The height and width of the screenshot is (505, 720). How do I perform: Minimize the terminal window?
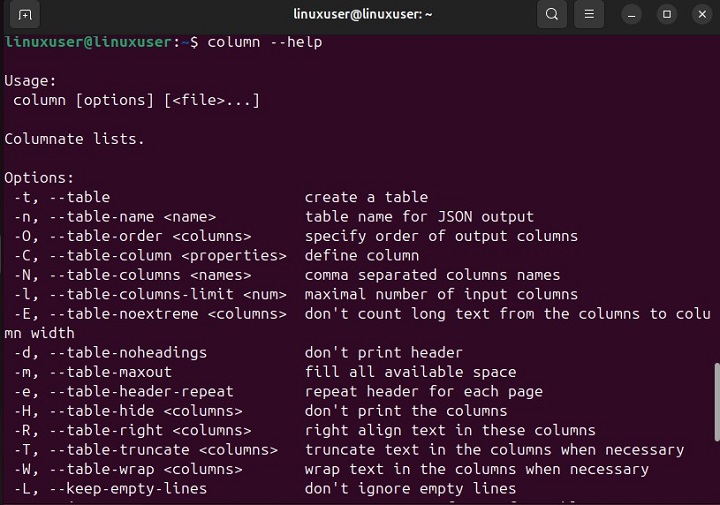tap(632, 15)
